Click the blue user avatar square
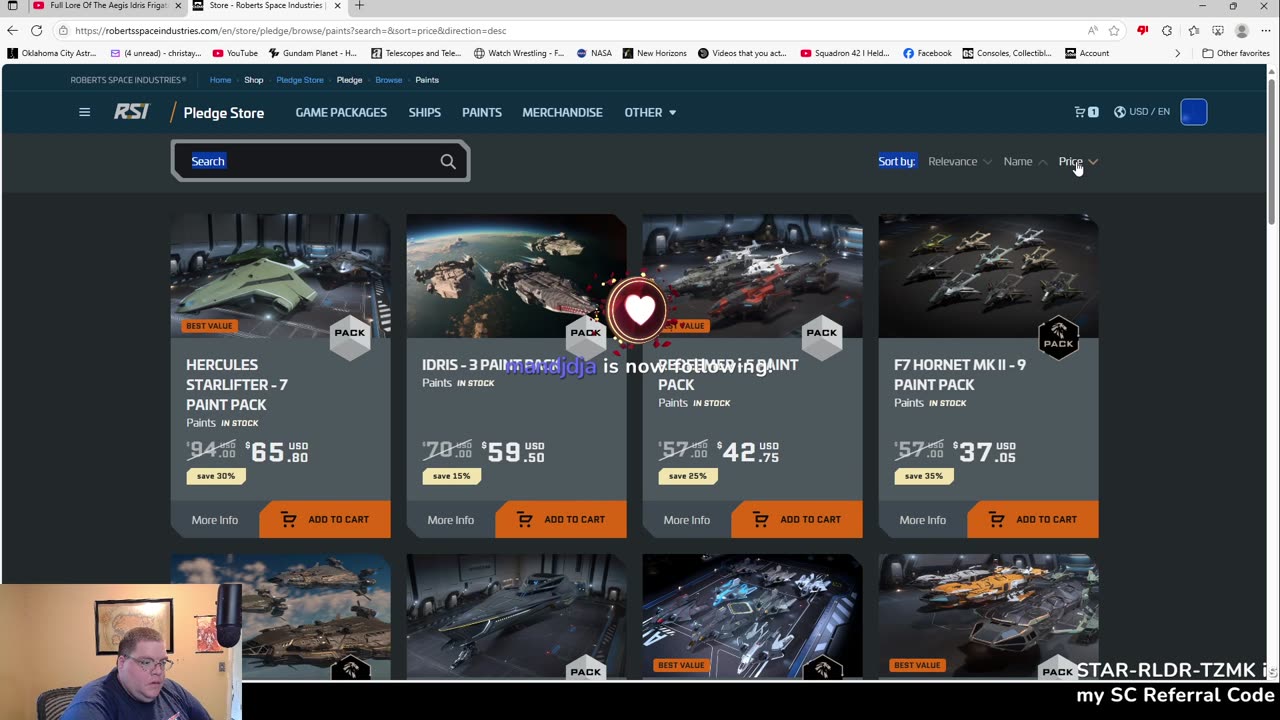Image resolution: width=1280 pixels, height=720 pixels. pos(1193,112)
